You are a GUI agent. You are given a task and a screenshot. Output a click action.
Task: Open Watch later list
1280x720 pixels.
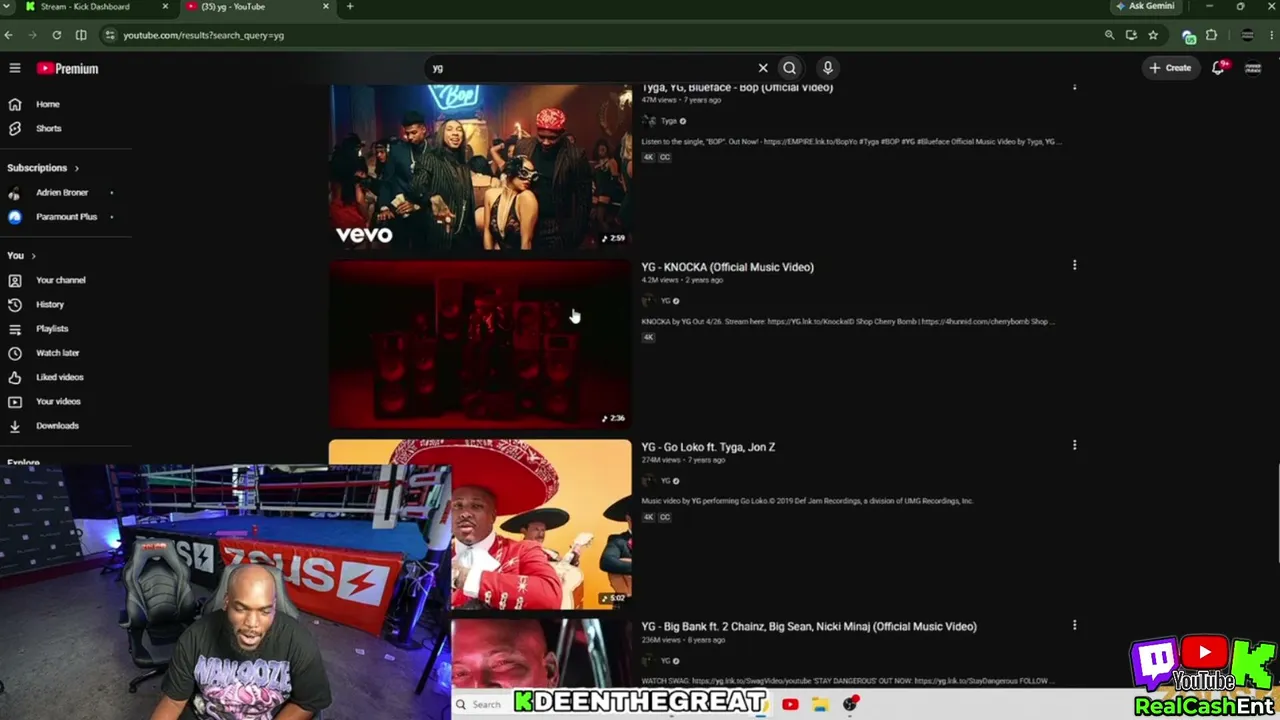(x=57, y=353)
